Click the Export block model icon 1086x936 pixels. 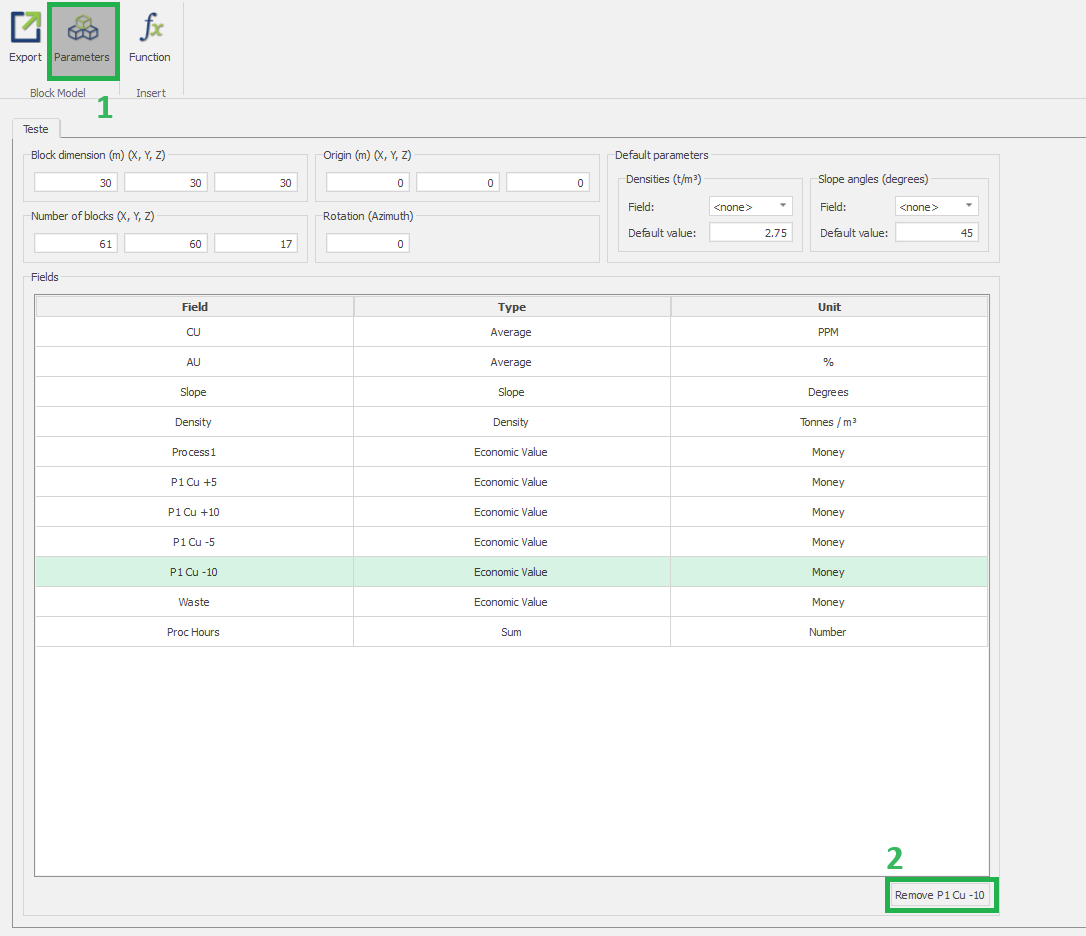pyautogui.click(x=25, y=38)
